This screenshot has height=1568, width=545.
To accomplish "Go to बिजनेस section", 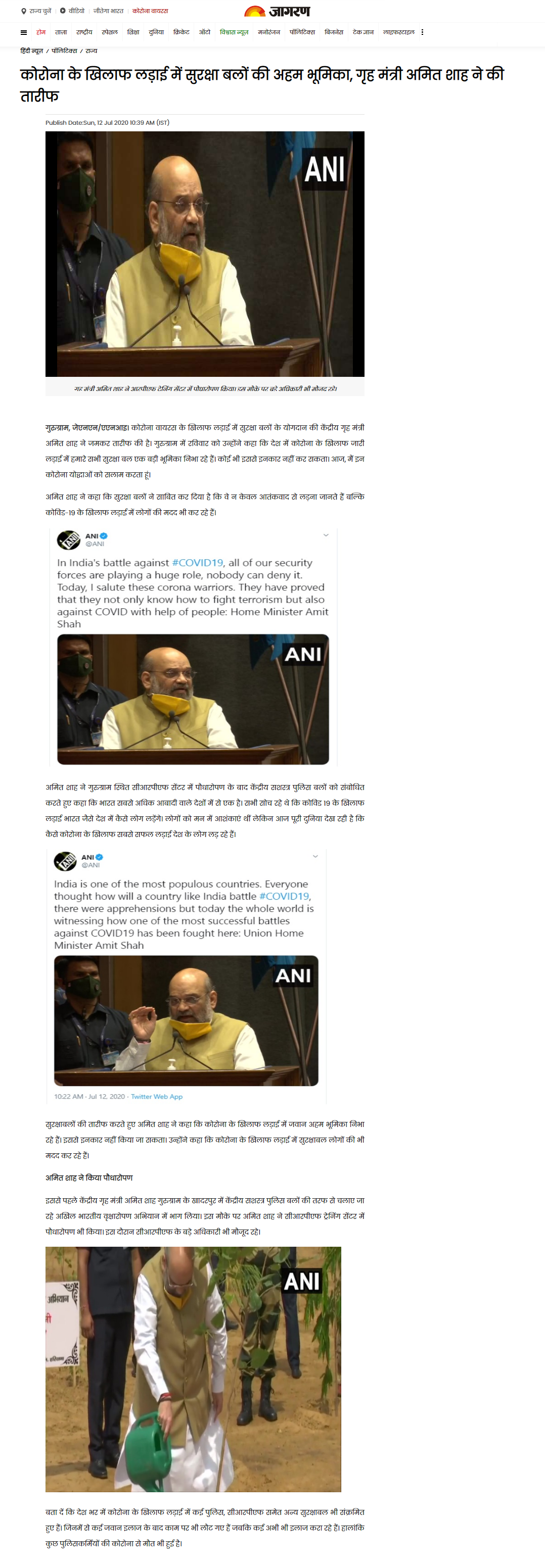I will [x=334, y=32].
